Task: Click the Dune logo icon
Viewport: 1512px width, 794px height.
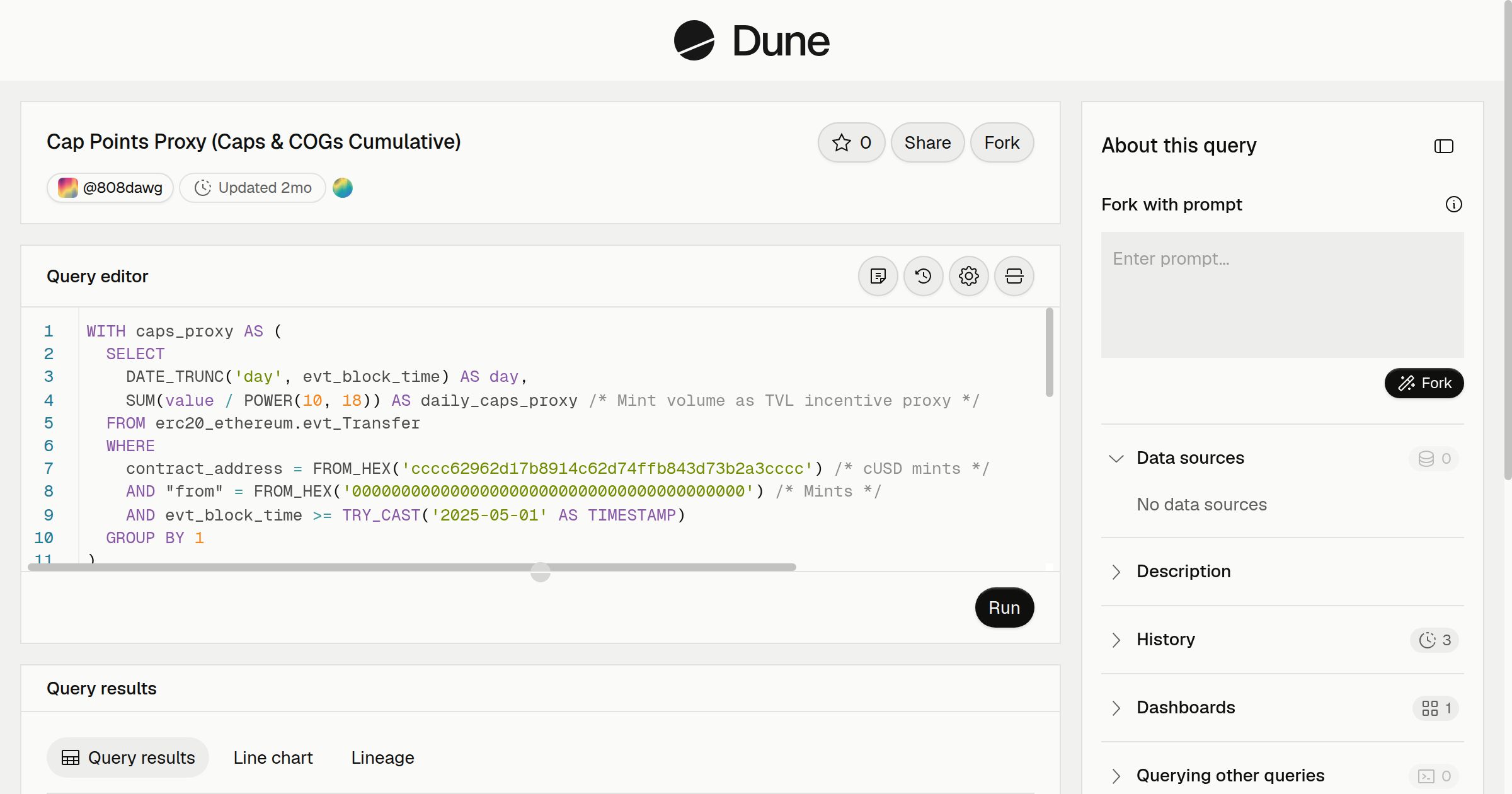Action: coord(694,40)
